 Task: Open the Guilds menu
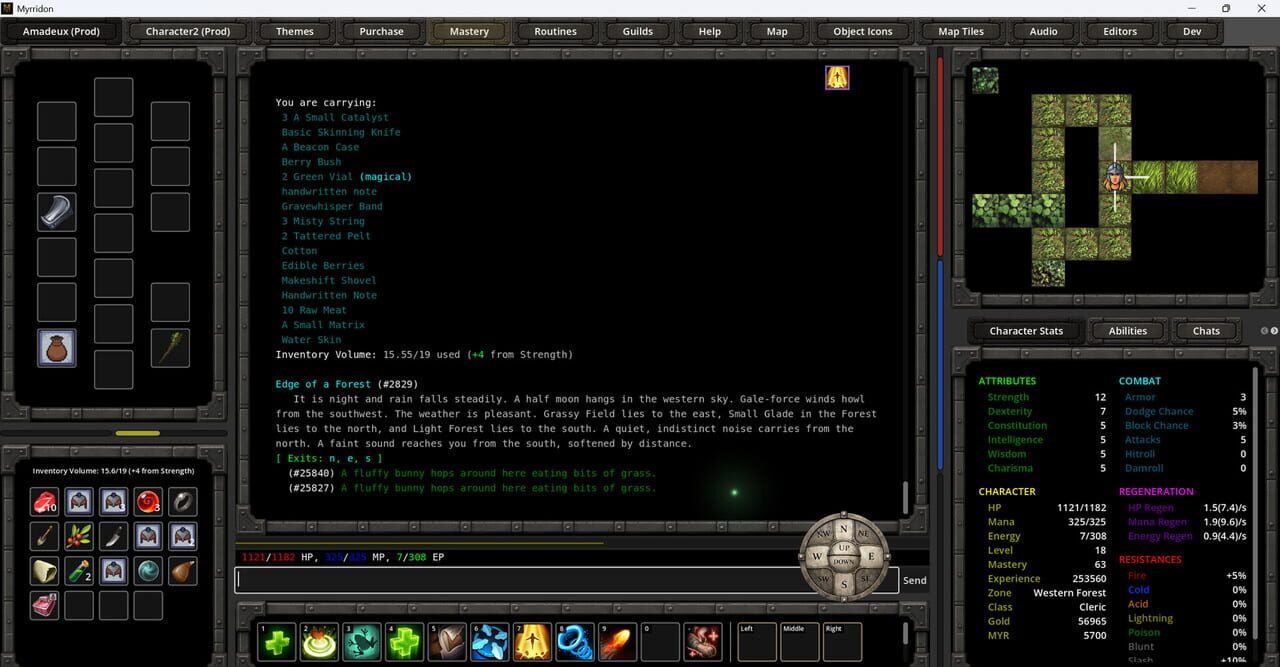(638, 31)
